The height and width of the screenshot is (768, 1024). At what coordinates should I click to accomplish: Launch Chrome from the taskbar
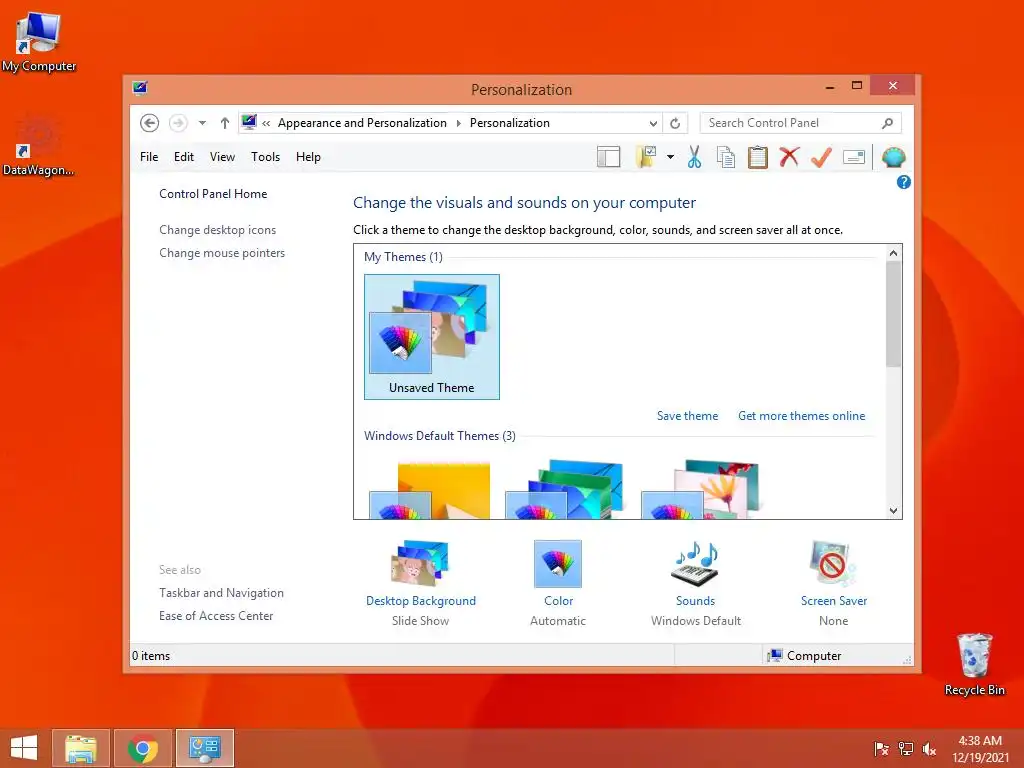pos(143,748)
